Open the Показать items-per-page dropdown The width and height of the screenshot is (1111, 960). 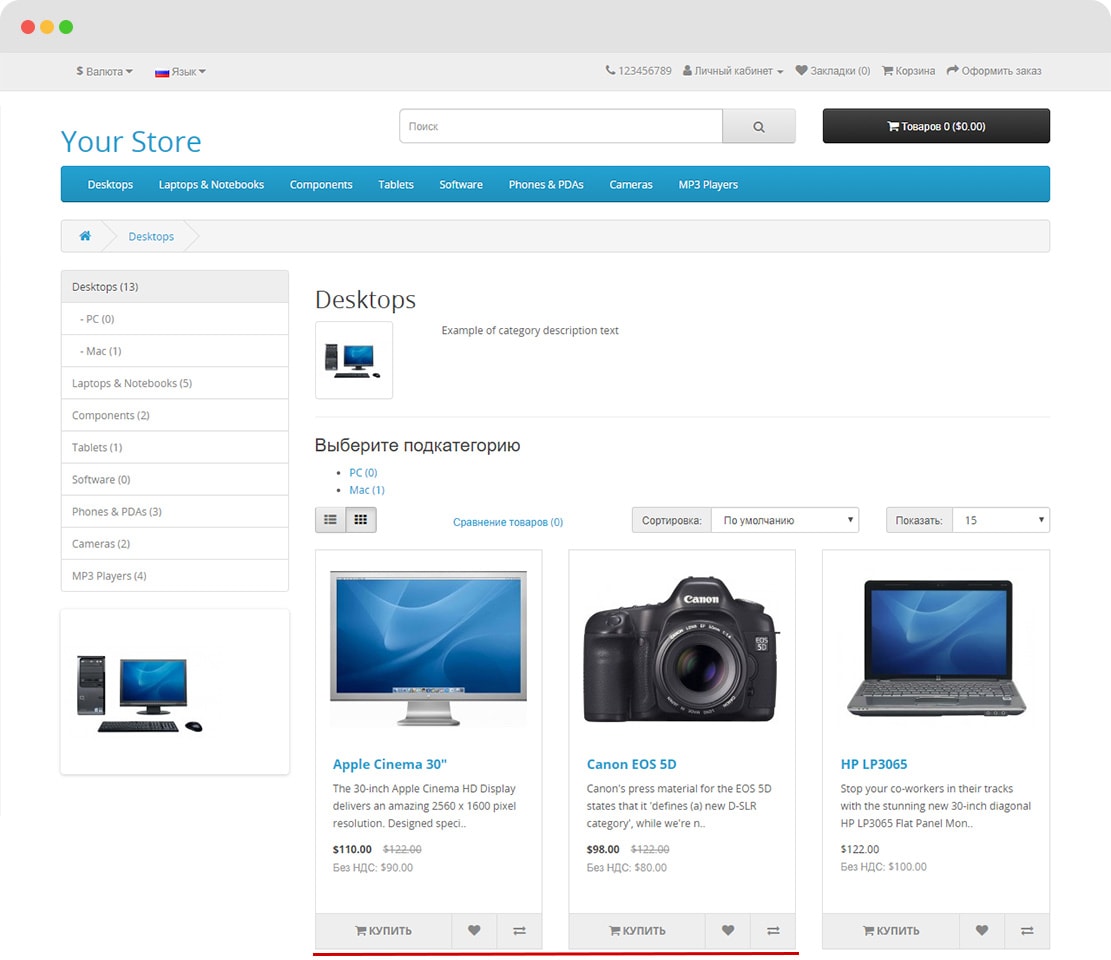point(1001,520)
